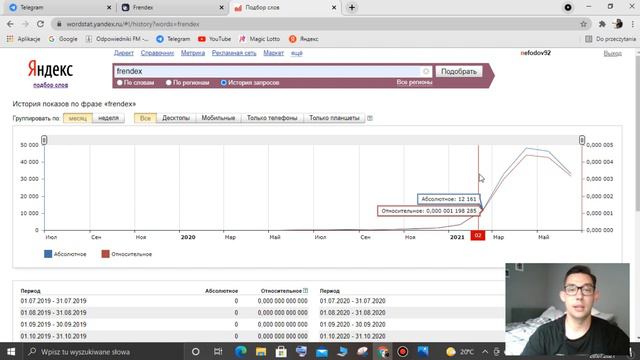The image size is (640, 360).
Task: Select Все devices tab
Action: point(145,118)
